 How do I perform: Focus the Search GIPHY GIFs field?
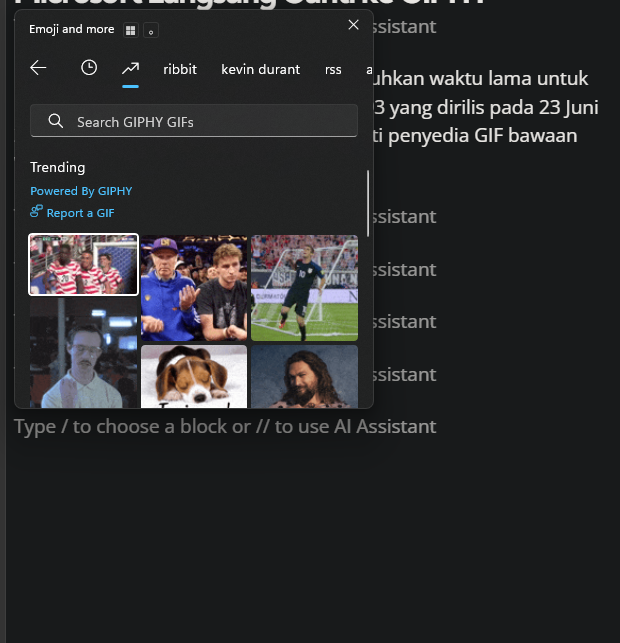[194, 121]
